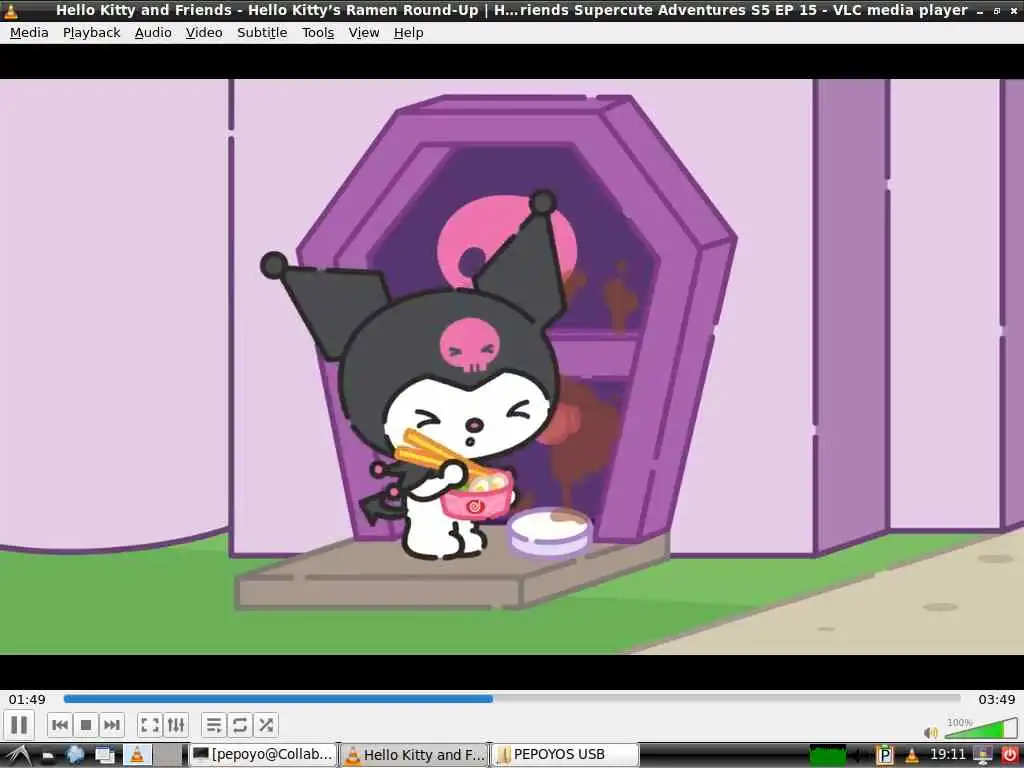Open the network monitor tray icon
1024x768 pixels.
[x=982, y=756]
